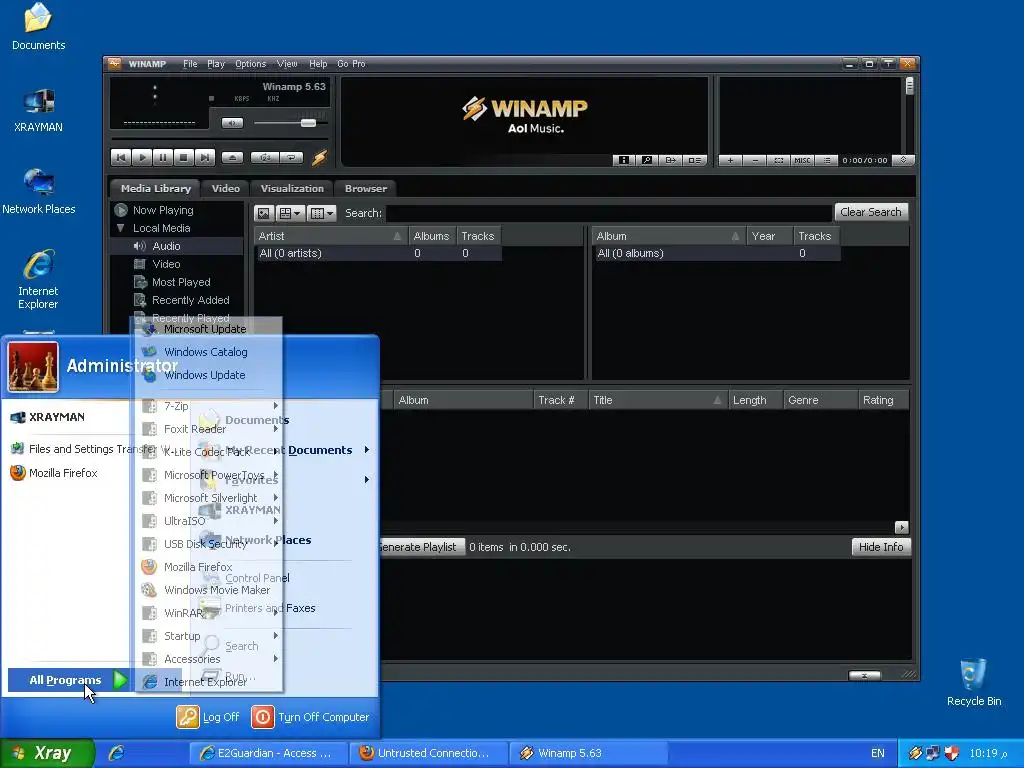
Task: Select the Media Library tab
Action: [155, 188]
